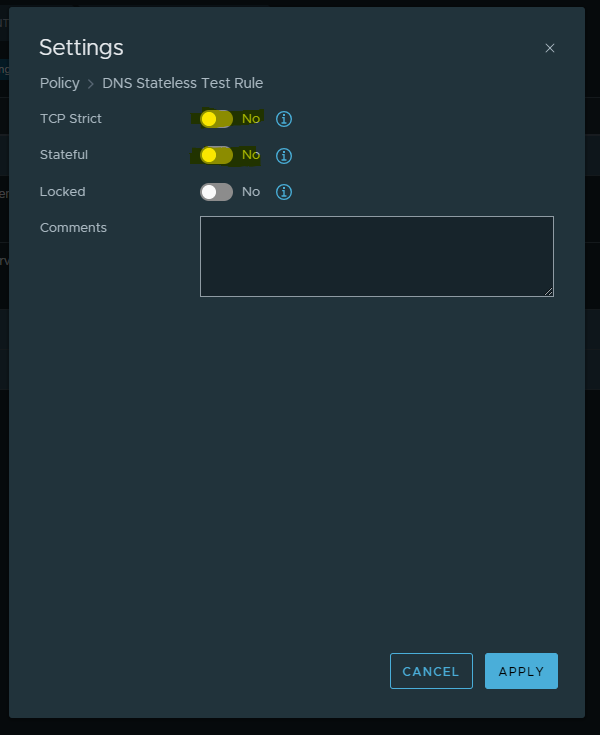
Task: Enable the TCP Strict toggle
Action: pos(216,119)
